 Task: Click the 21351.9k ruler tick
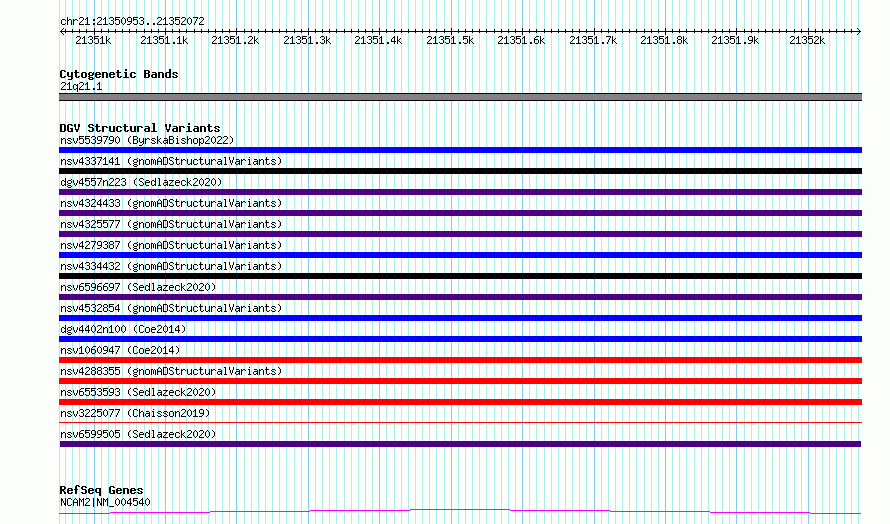coord(735,40)
